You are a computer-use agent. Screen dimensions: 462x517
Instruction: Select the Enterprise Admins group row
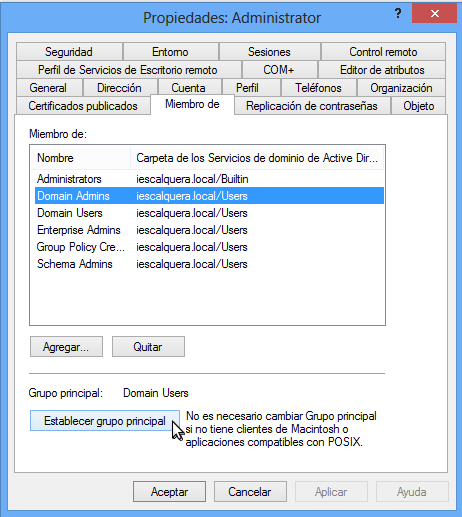[x=209, y=230]
